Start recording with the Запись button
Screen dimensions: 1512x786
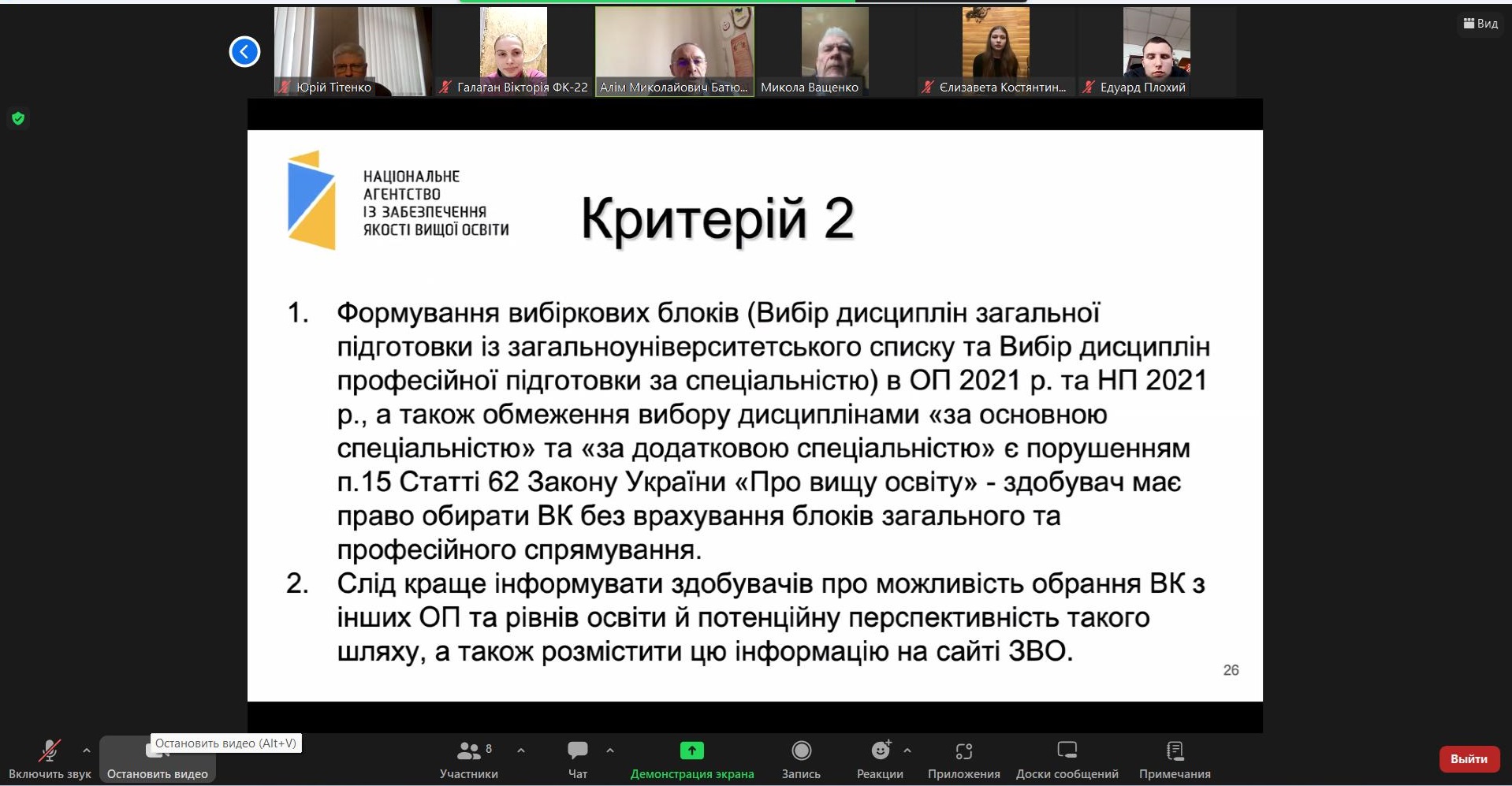coord(801,751)
